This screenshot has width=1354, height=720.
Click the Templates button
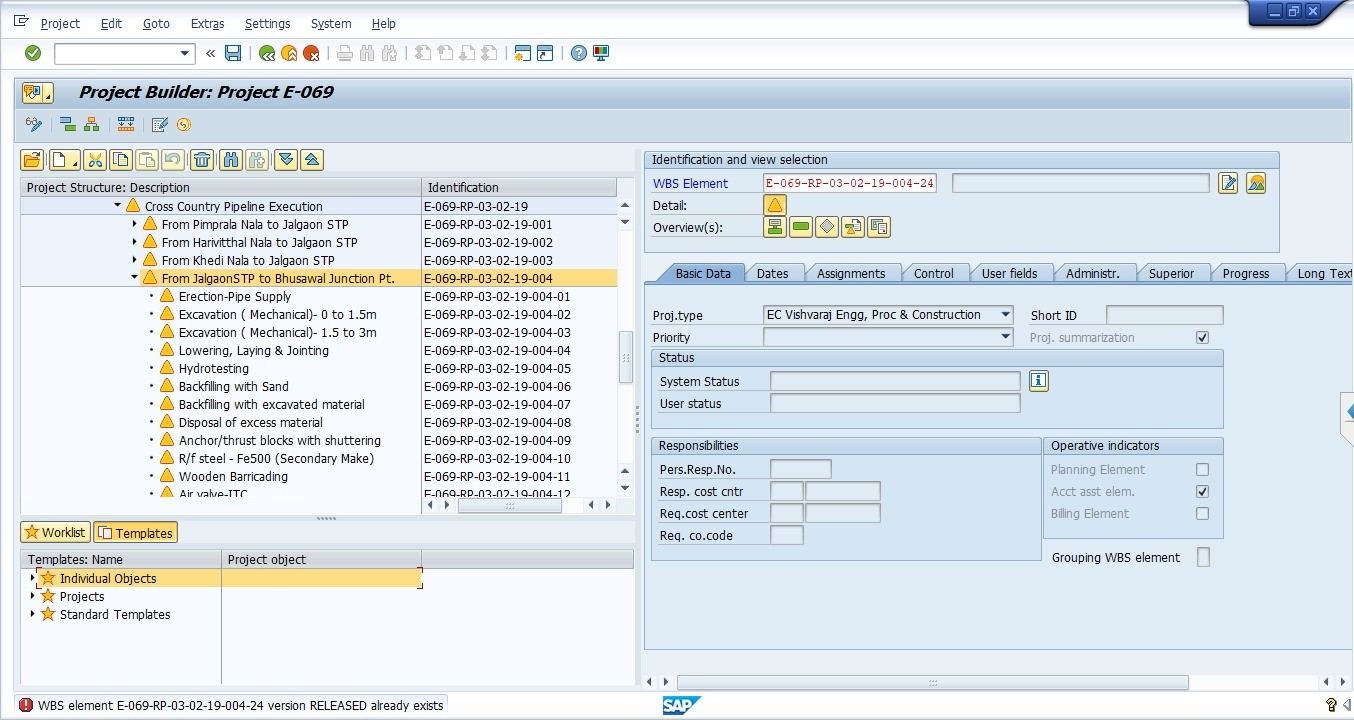coord(135,533)
